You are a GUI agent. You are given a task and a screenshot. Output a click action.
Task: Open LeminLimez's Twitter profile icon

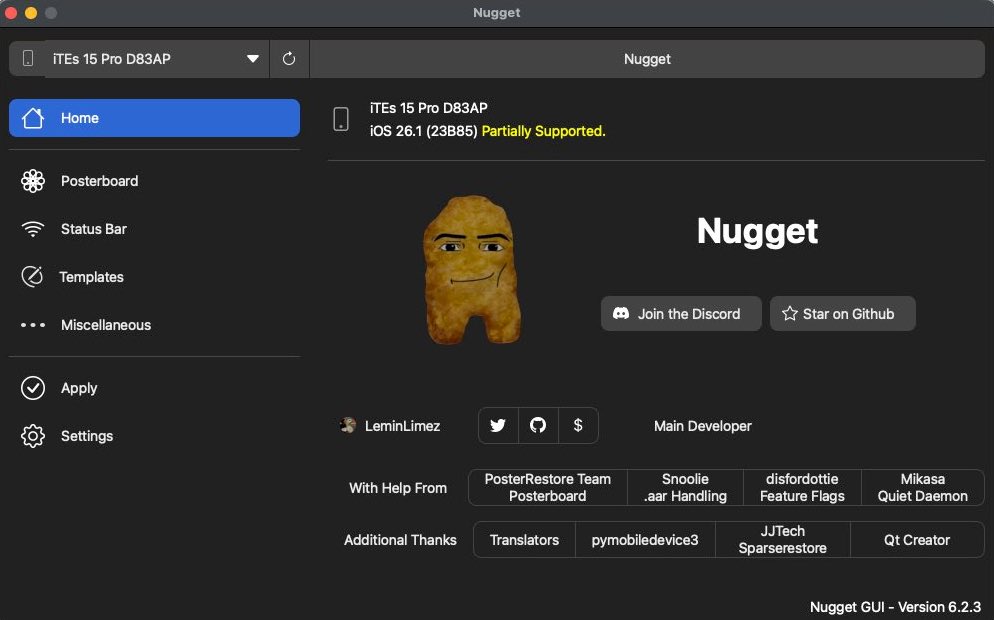498,425
